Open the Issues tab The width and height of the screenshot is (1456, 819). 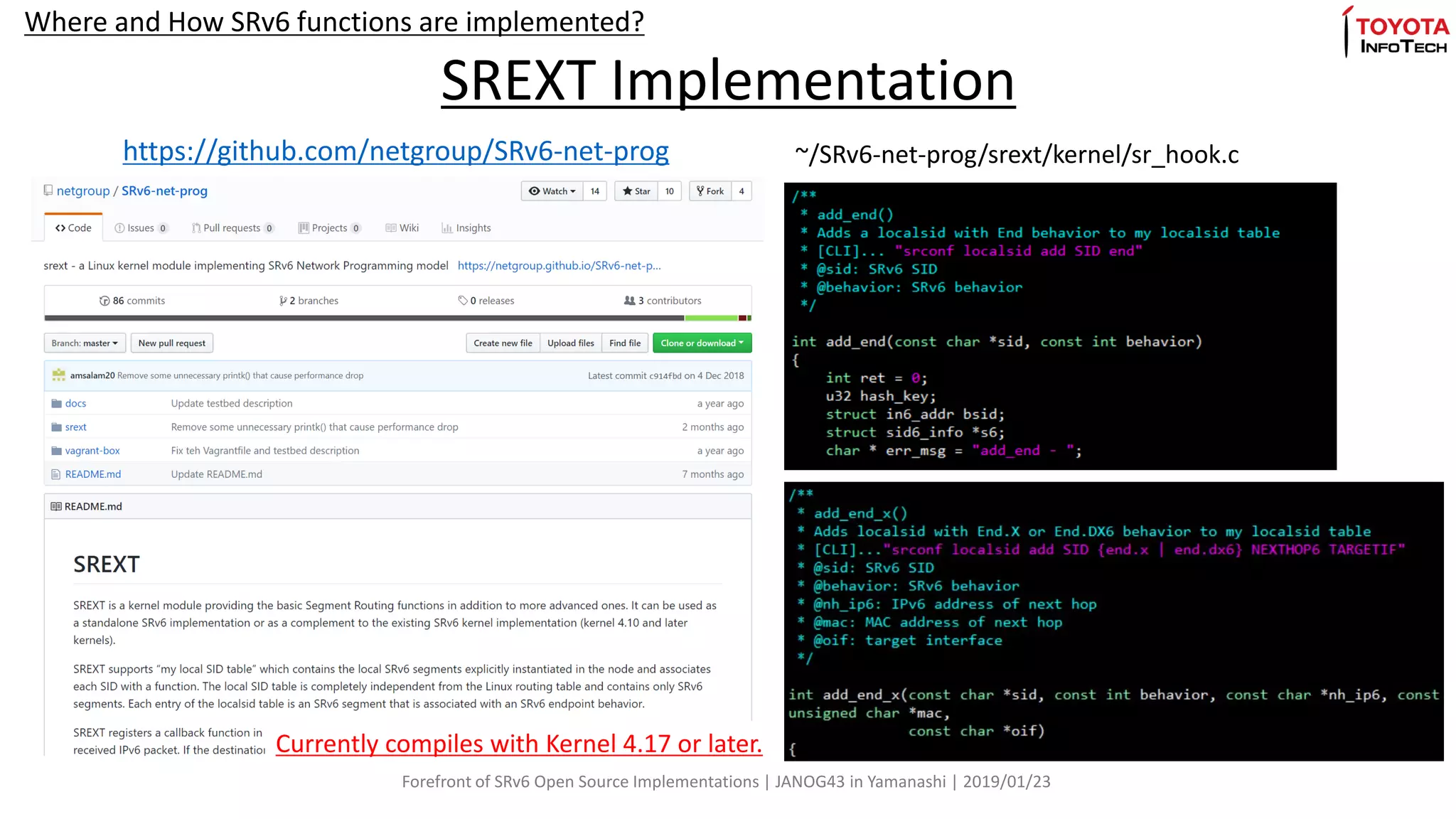pos(141,227)
